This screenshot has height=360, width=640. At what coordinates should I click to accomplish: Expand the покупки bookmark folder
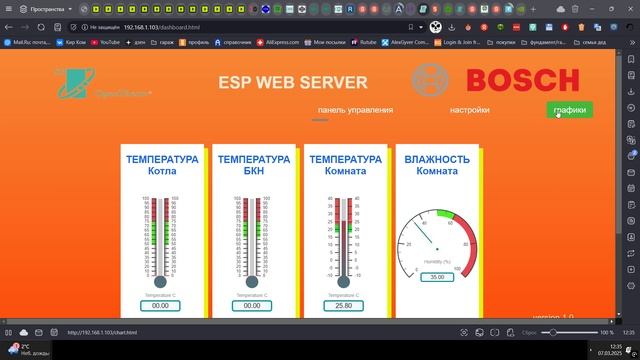pyautogui.click(x=501, y=42)
